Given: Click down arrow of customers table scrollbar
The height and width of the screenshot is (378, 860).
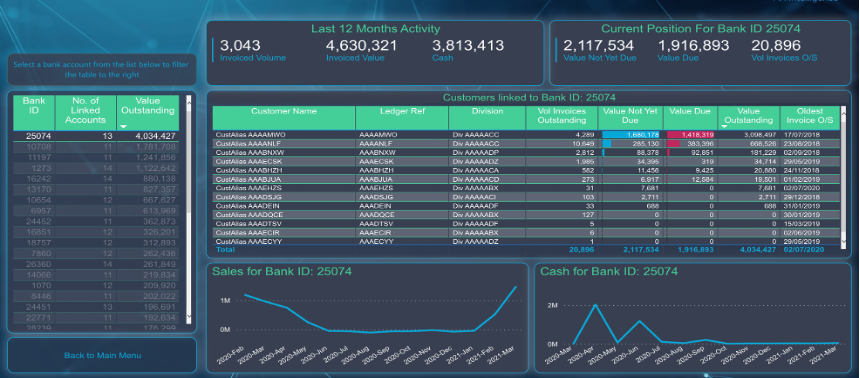Looking at the screenshot, I should click(844, 240).
